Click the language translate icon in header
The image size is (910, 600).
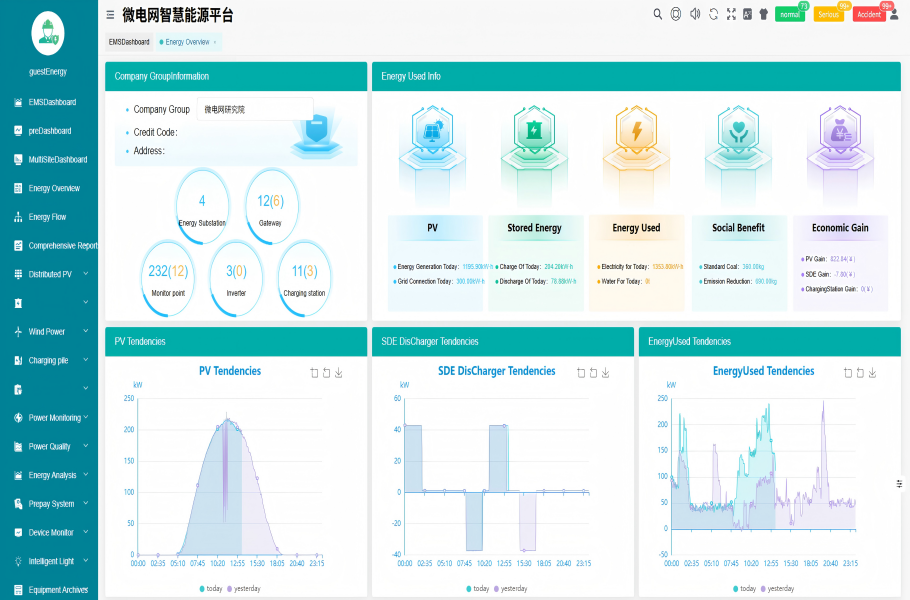click(x=747, y=14)
